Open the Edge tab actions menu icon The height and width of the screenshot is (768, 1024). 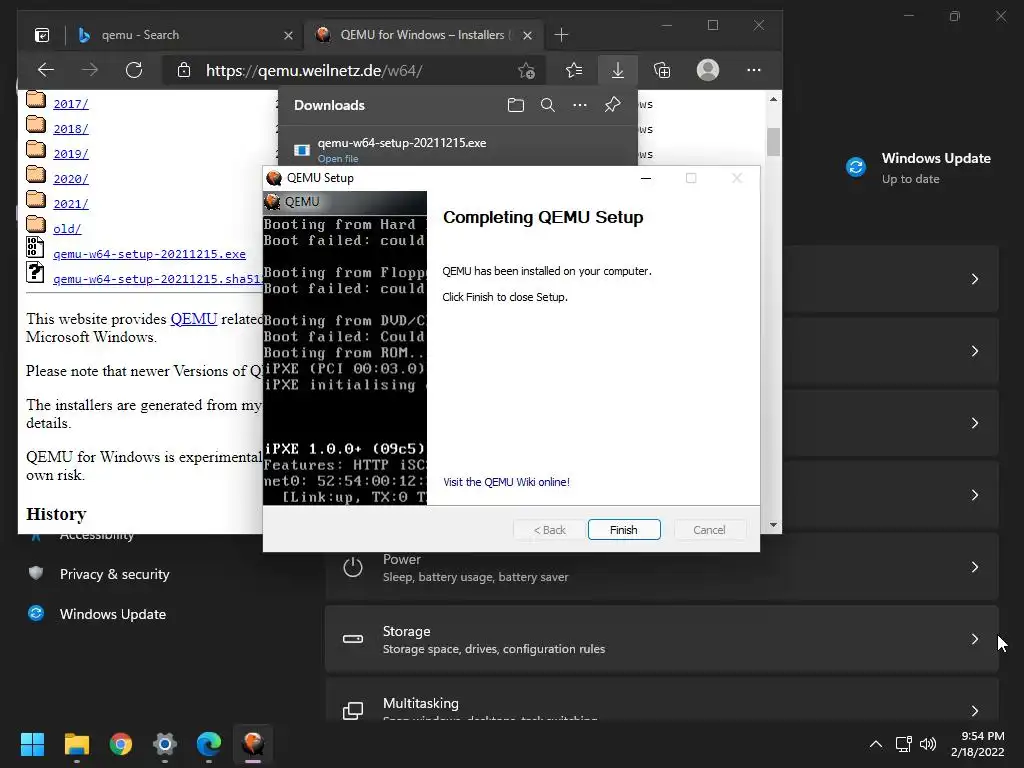point(42,35)
